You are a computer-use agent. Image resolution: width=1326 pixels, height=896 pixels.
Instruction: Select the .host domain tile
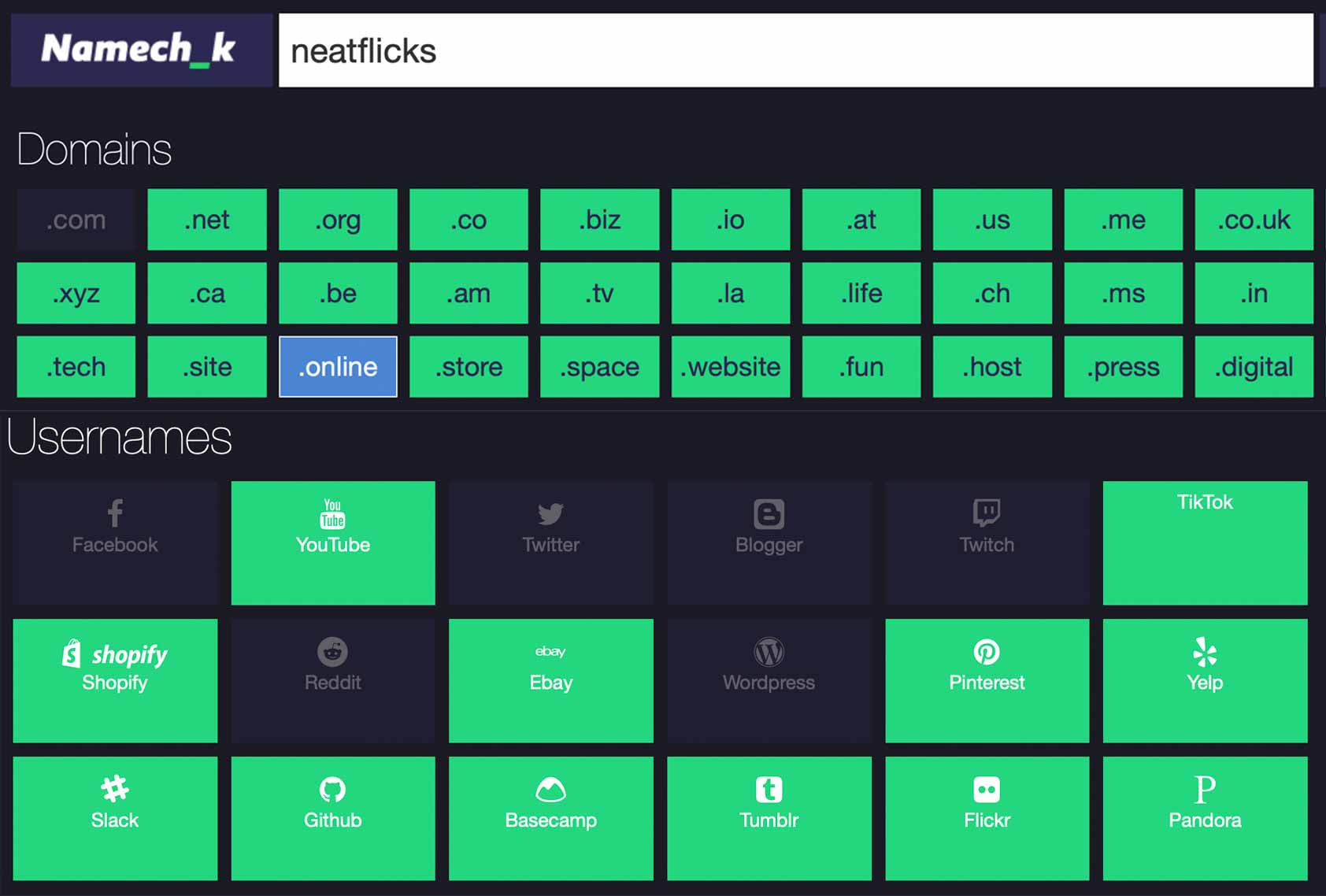pos(992,367)
